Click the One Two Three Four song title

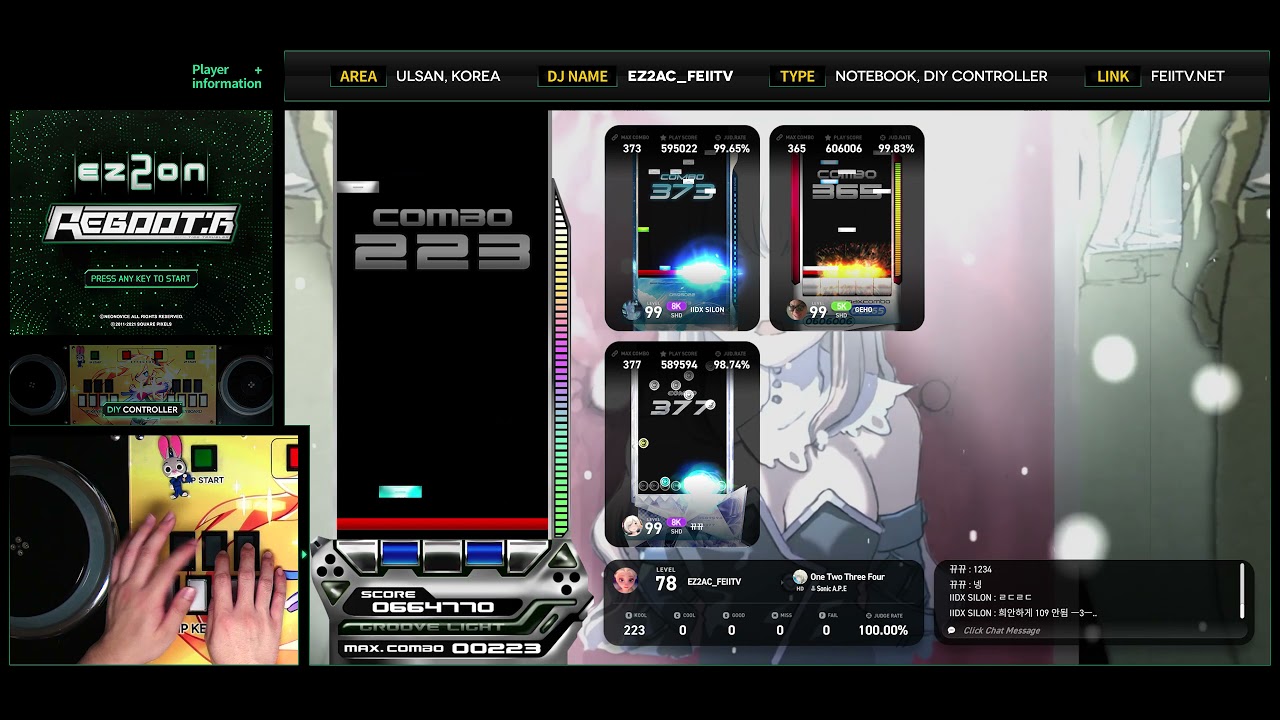pyautogui.click(x=847, y=577)
